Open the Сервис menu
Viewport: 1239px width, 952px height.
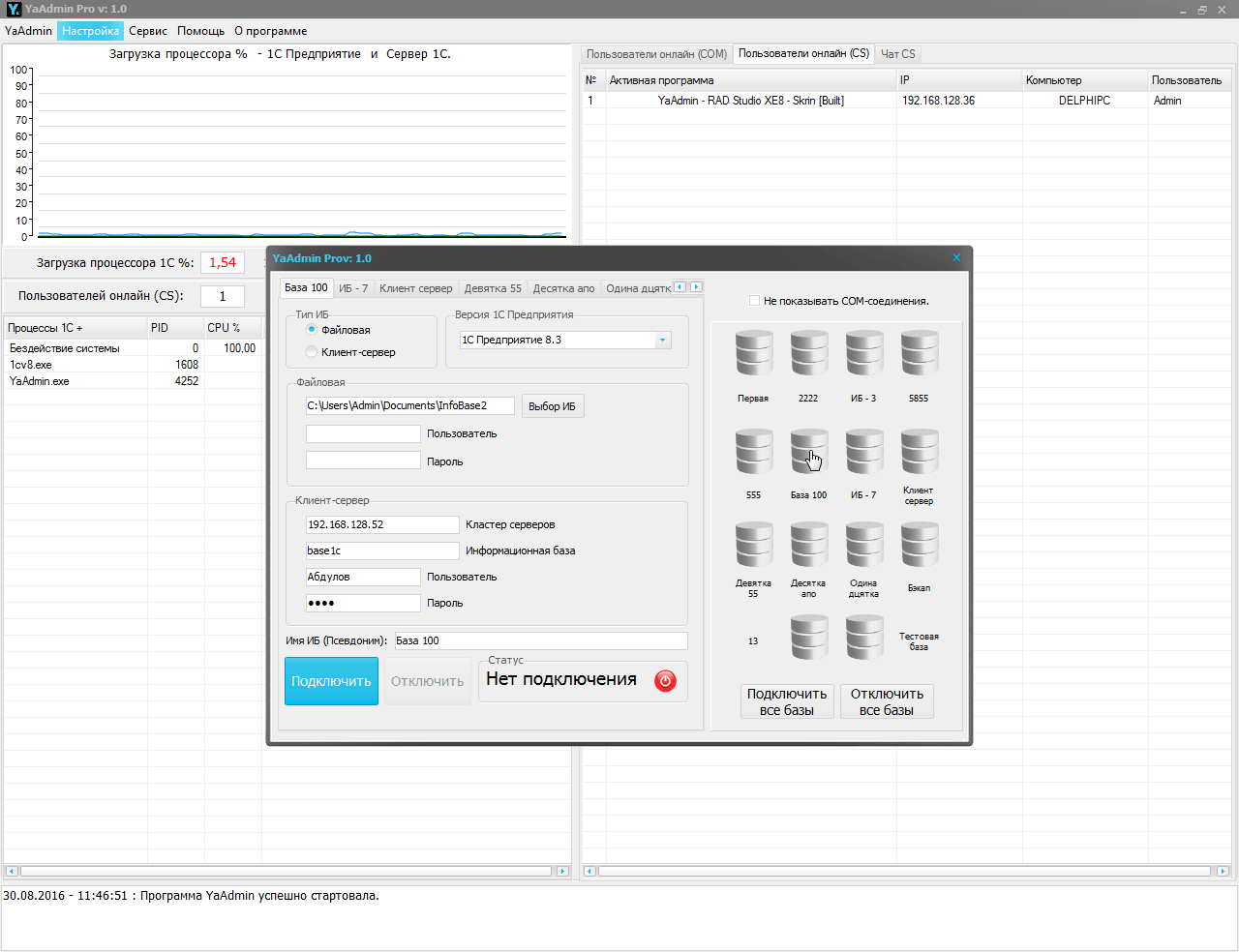pos(148,31)
